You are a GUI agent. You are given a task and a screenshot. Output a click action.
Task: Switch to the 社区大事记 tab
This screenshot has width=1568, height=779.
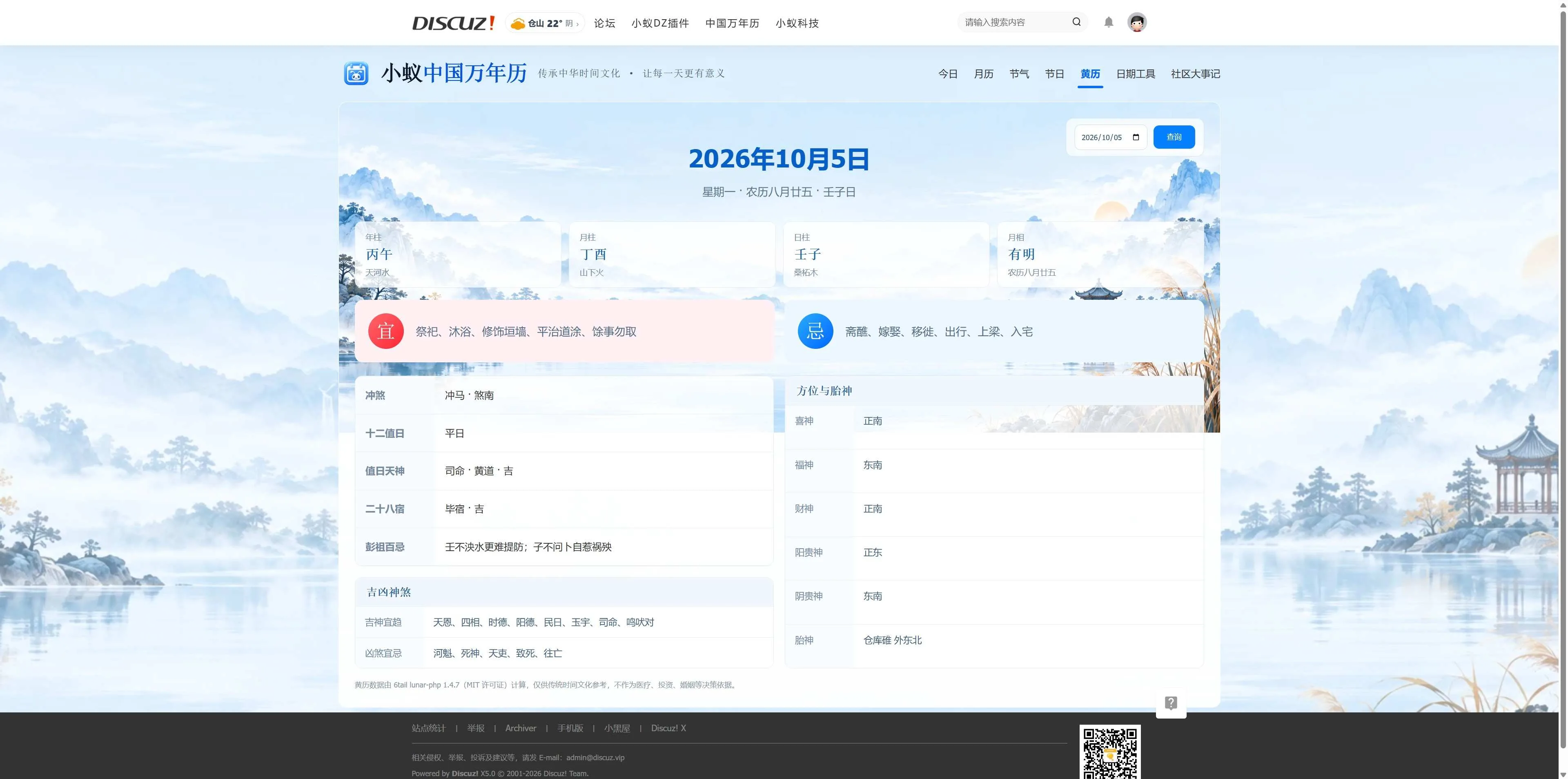(x=1195, y=74)
